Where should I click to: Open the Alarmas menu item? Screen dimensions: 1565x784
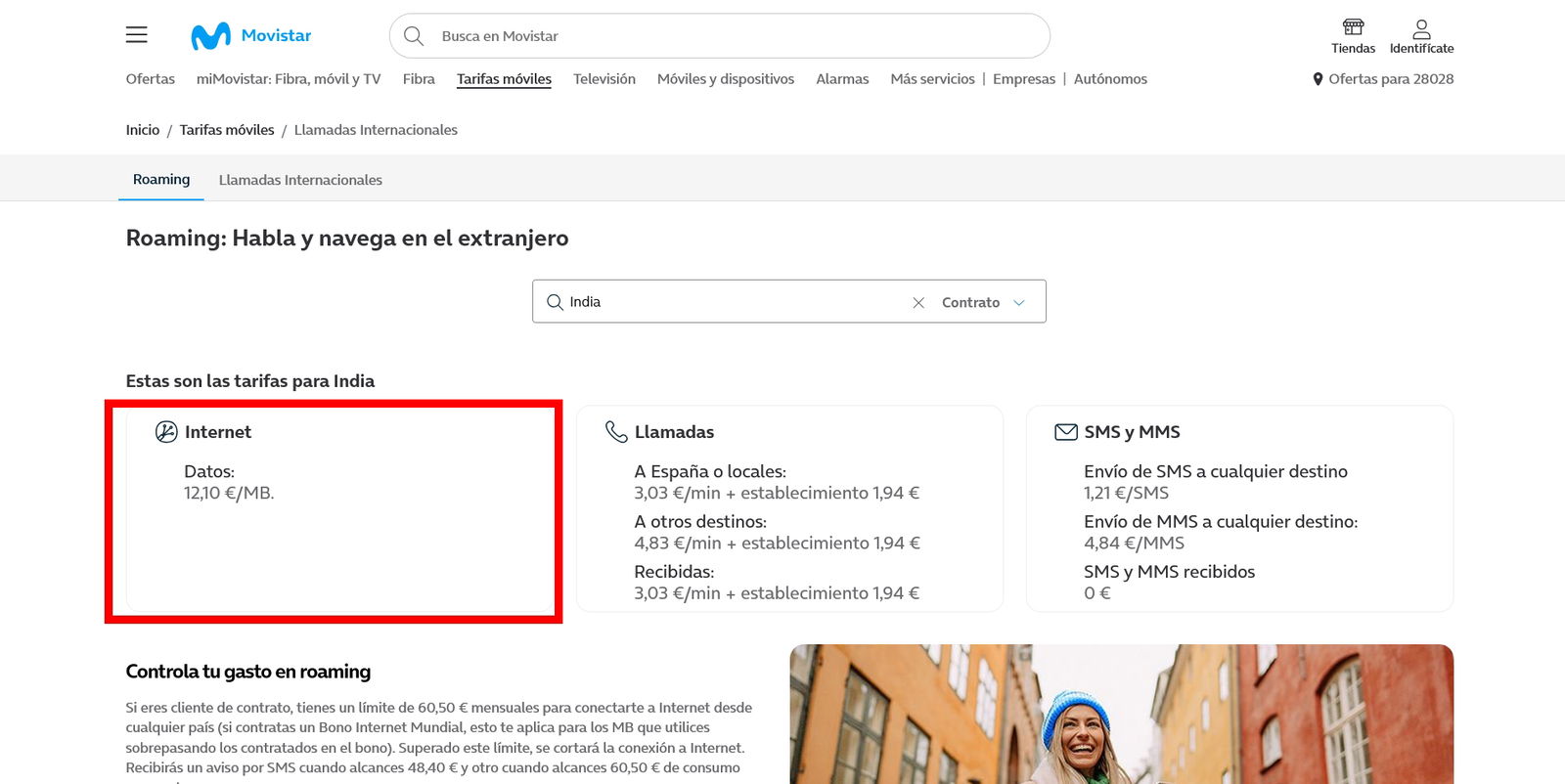pyautogui.click(x=842, y=79)
